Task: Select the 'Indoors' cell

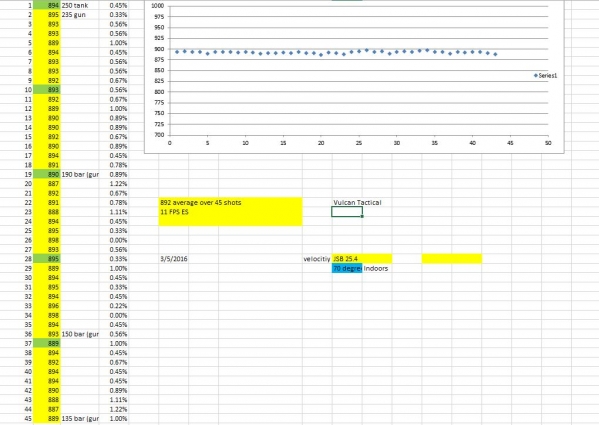Action: click(376, 268)
